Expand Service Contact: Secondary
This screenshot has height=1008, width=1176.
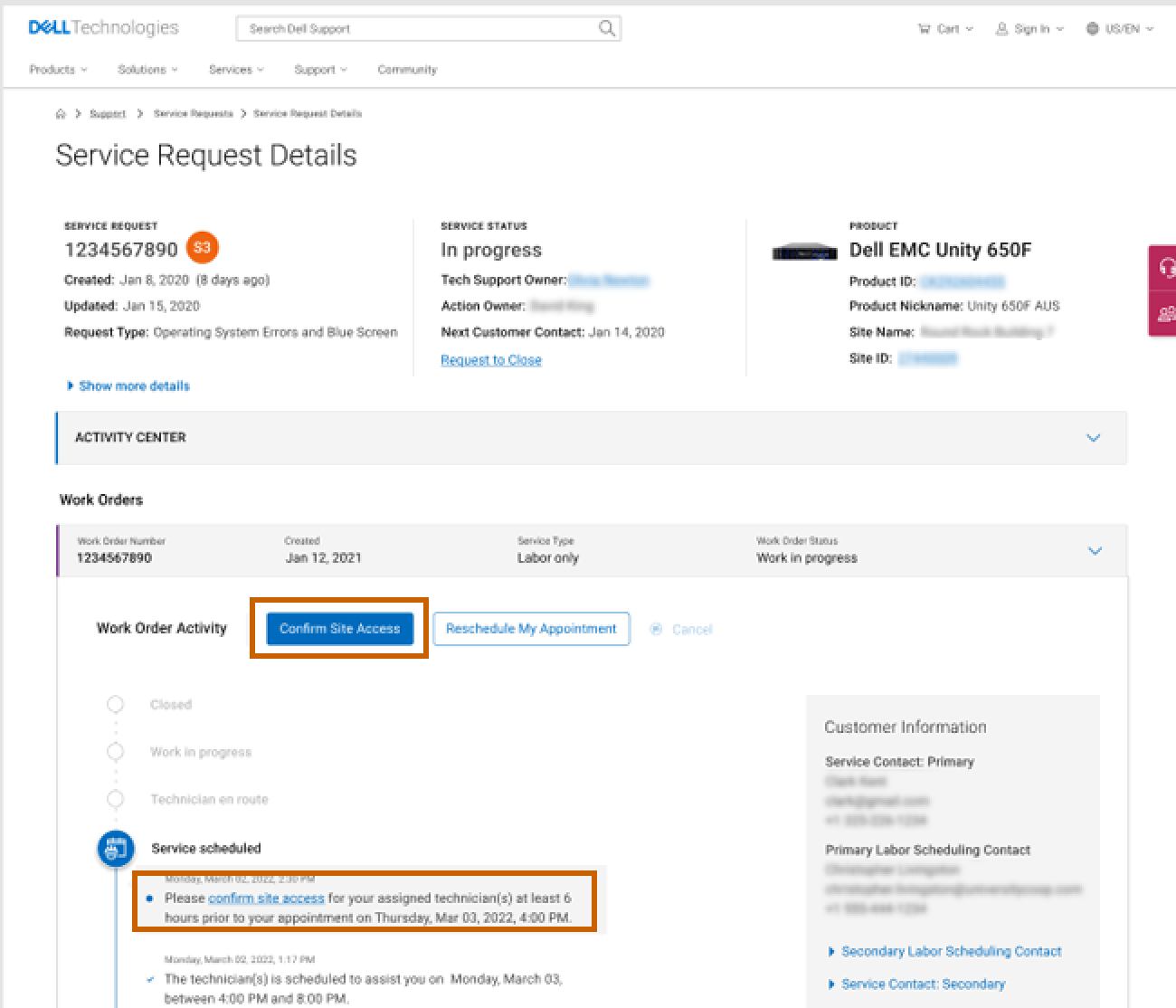tap(917, 984)
